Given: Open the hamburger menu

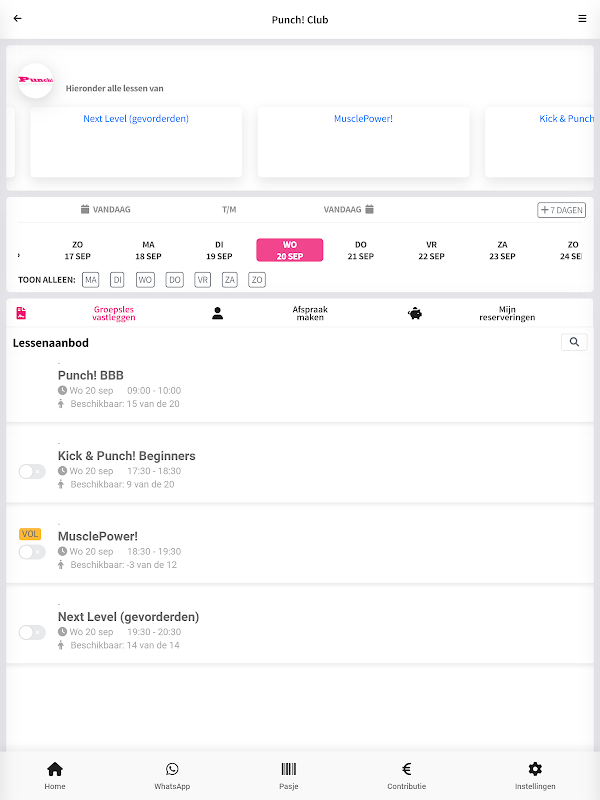Looking at the screenshot, I should coord(582,19).
